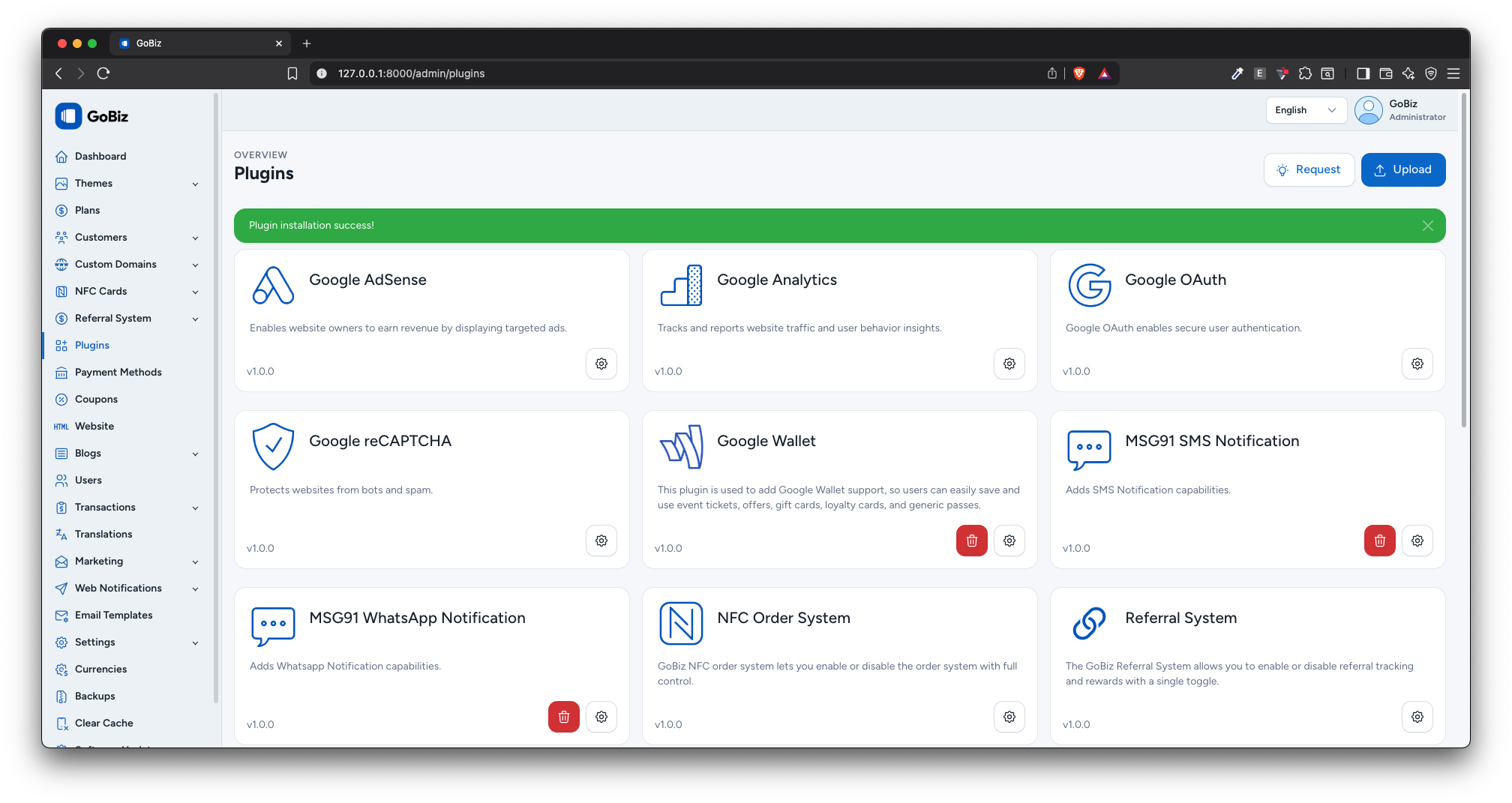Open NFC Order System settings gear

[x=1009, y=717]
